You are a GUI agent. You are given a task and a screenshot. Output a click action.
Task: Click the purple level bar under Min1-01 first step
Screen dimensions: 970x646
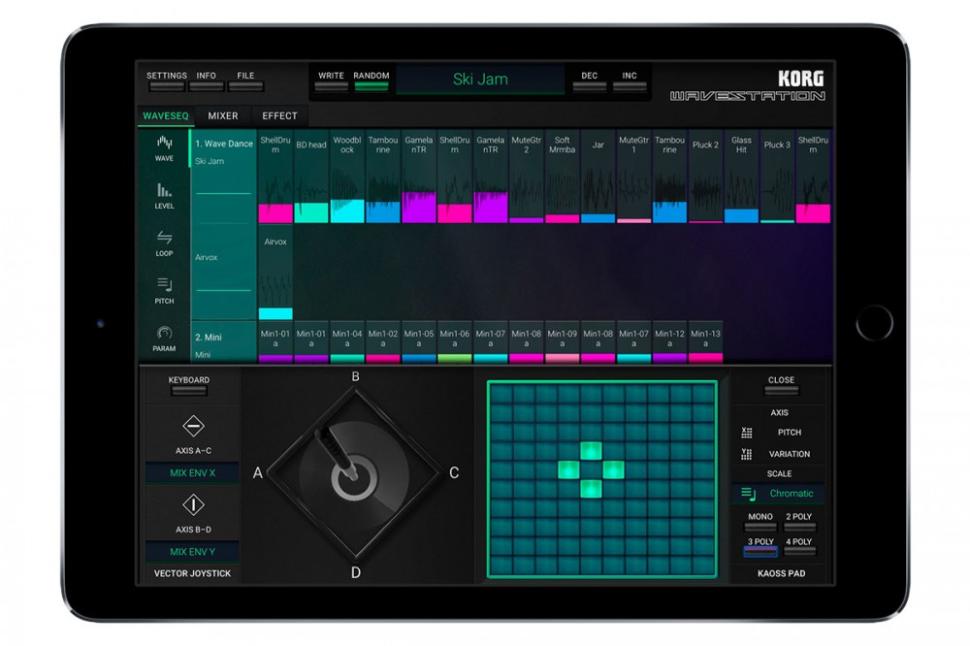275,358
